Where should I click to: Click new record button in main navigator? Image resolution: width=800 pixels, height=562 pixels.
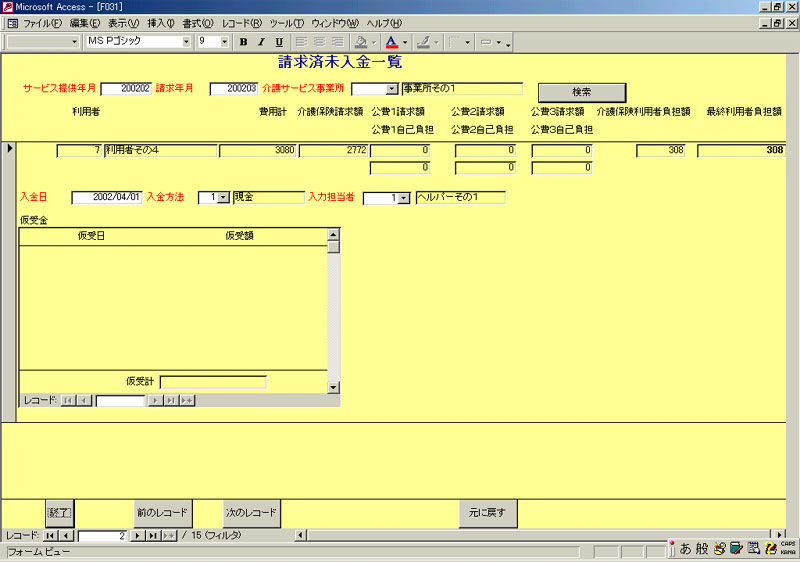click(x=169, y=535)
